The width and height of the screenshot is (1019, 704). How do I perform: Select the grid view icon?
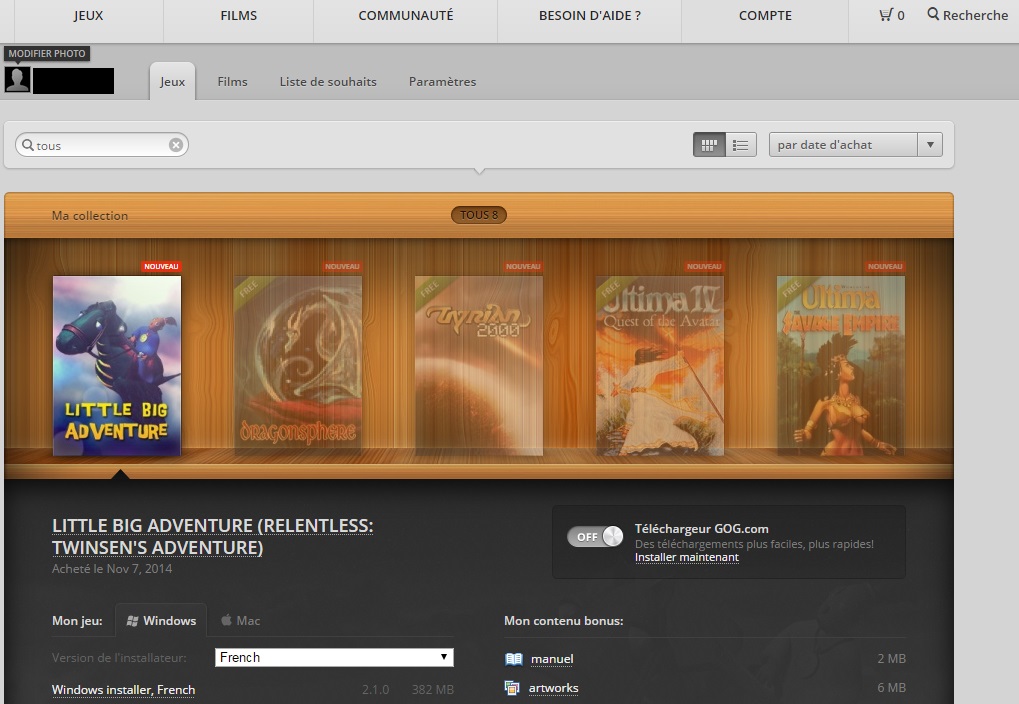tap(709, 144)
